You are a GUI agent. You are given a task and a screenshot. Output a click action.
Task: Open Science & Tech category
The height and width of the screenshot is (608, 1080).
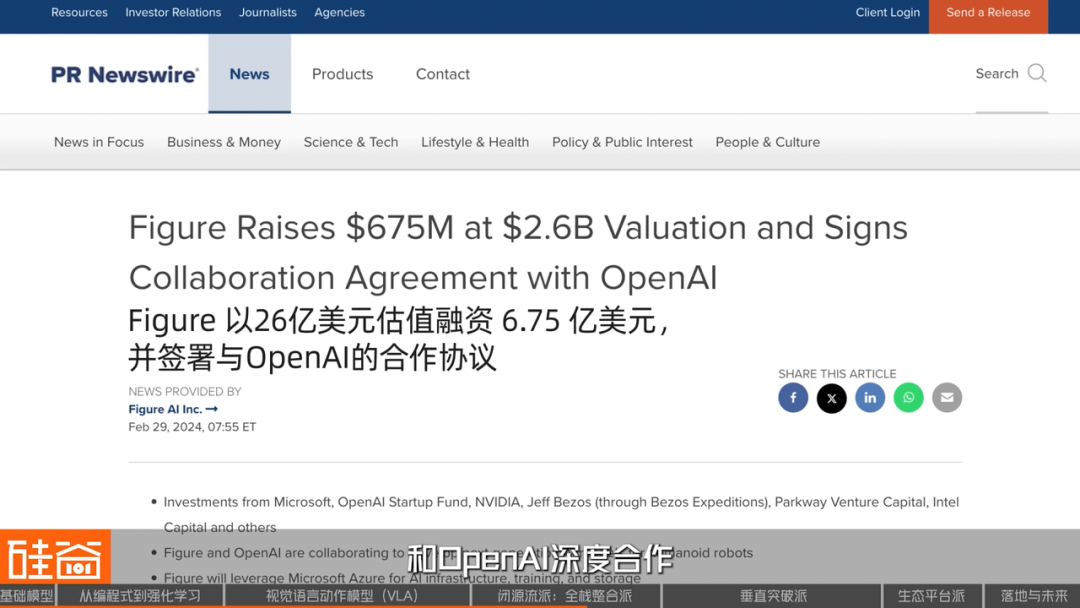[x=351, y=142]
